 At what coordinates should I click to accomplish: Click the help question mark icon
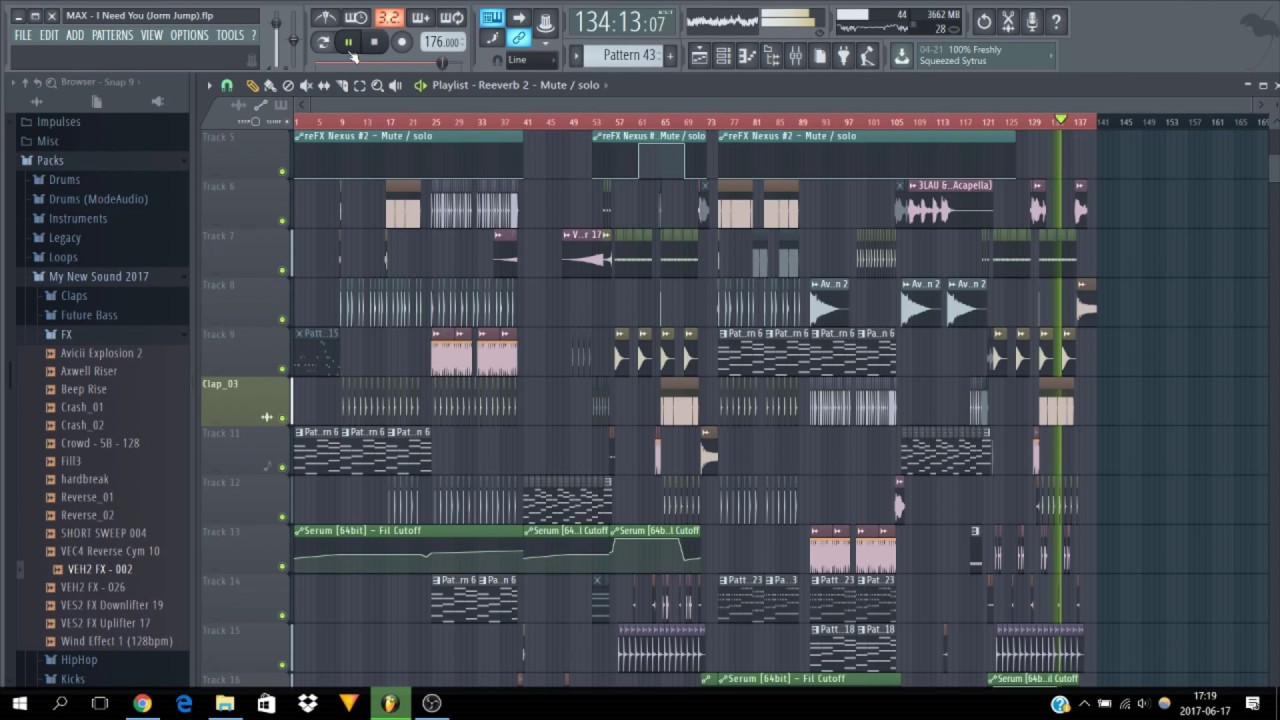[x=1057, y=21]
